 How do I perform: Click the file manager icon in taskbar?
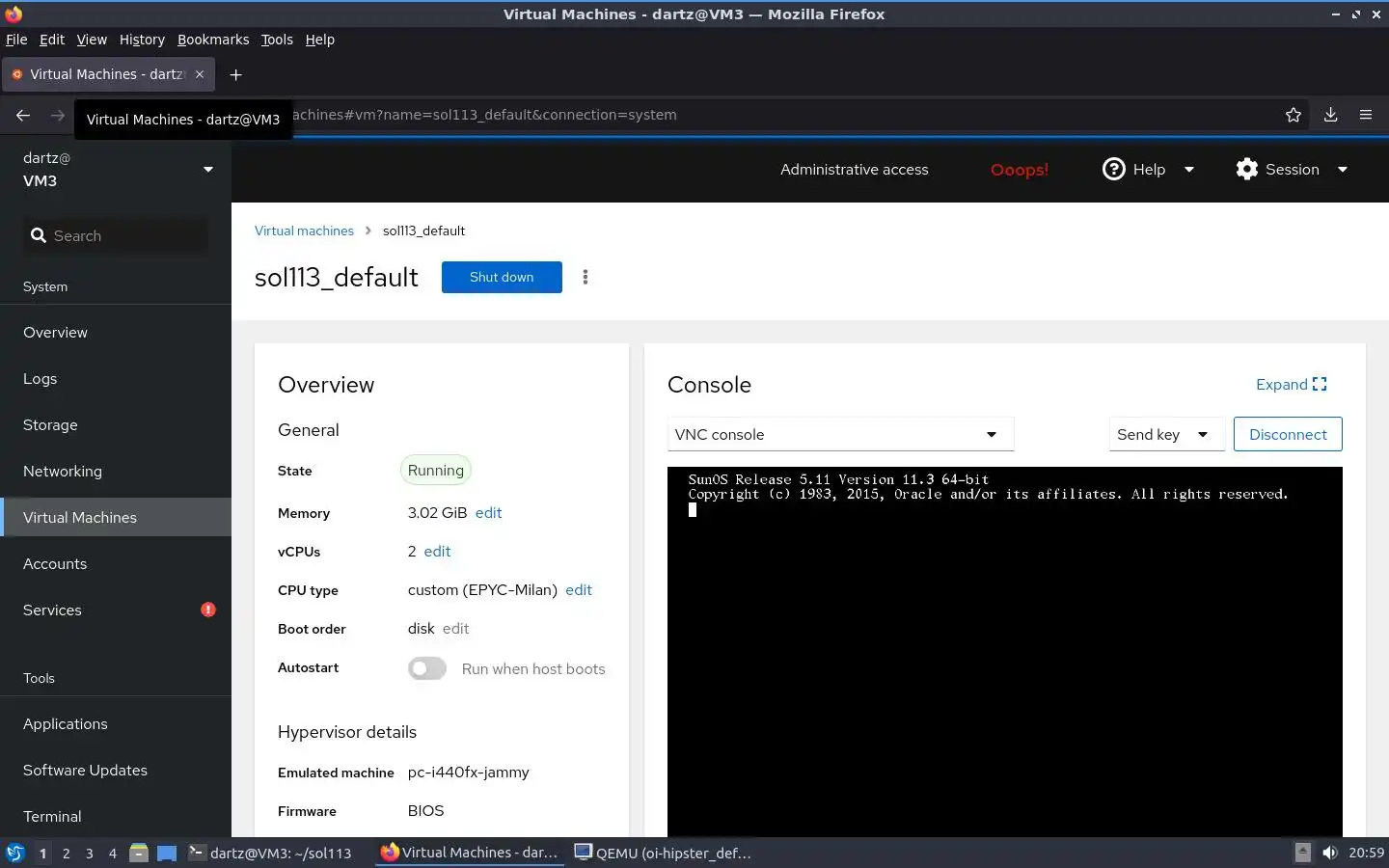(x=139, y=853)
